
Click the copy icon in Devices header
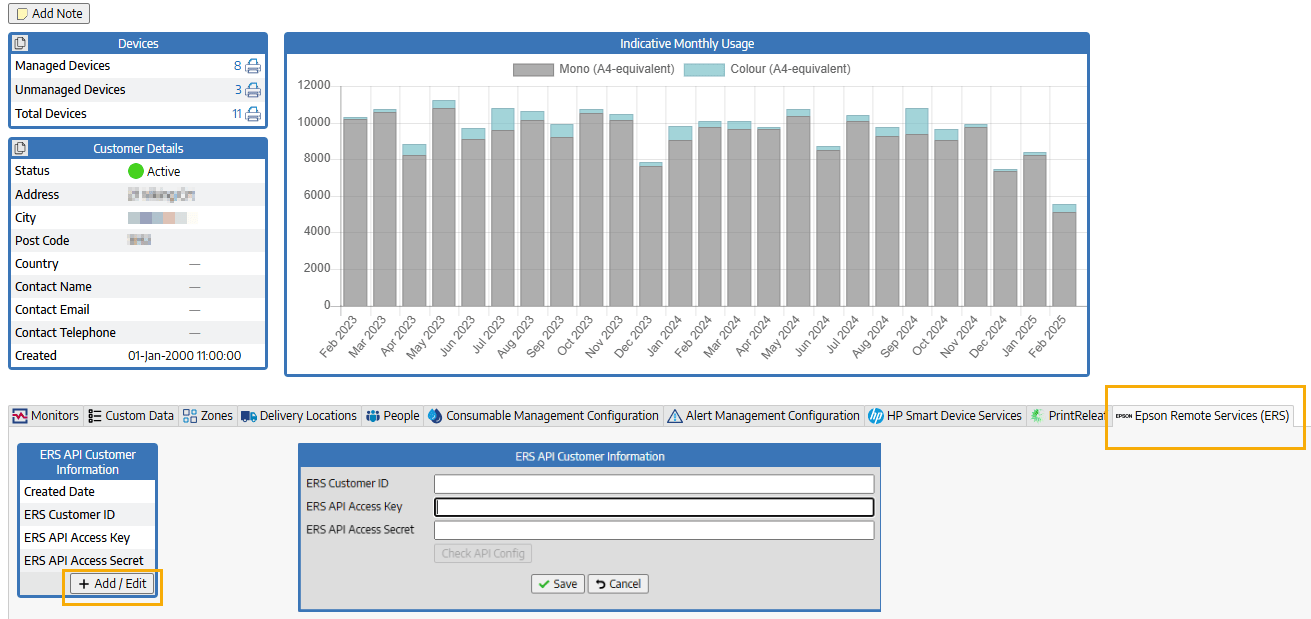[x=21, y=43]
